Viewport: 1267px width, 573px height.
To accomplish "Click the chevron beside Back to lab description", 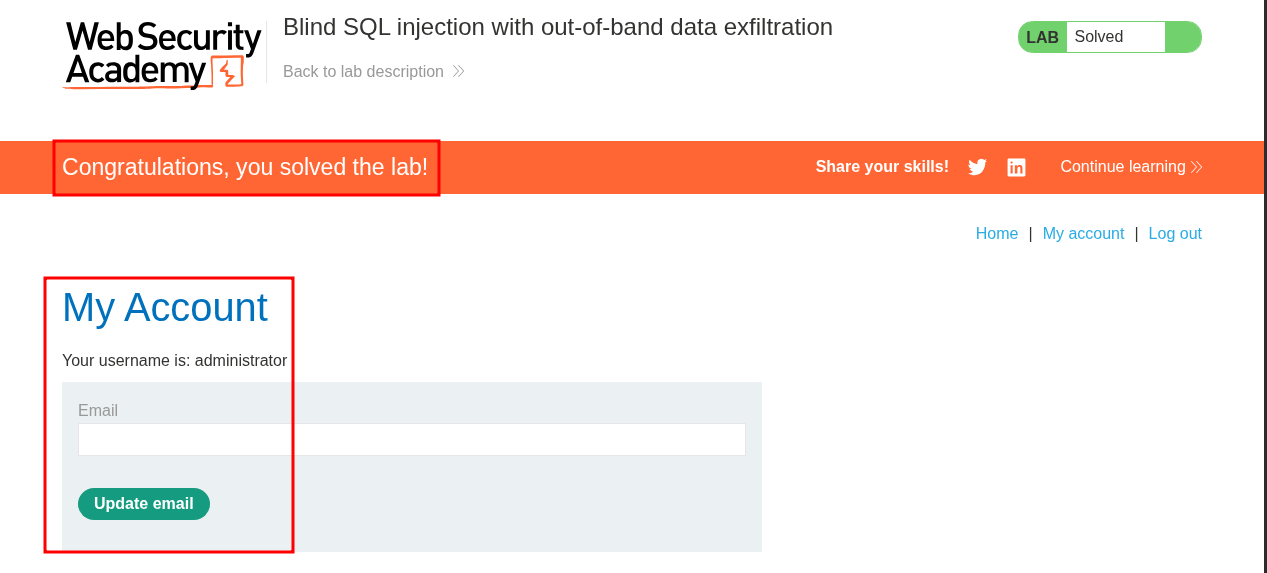I will (458, 71).
